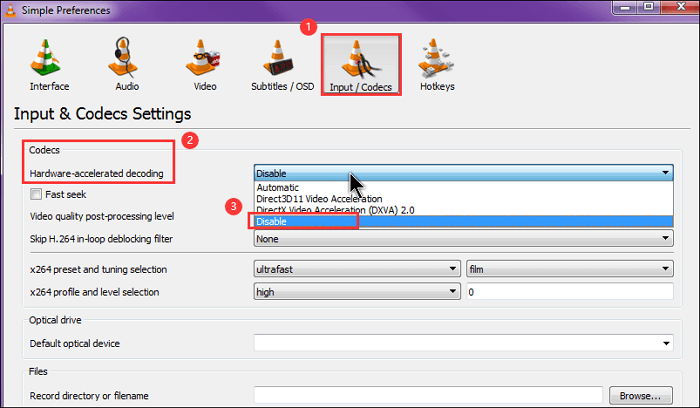
Task: Click the VLC cone title bar icon
Action: (x=10, y=10)
